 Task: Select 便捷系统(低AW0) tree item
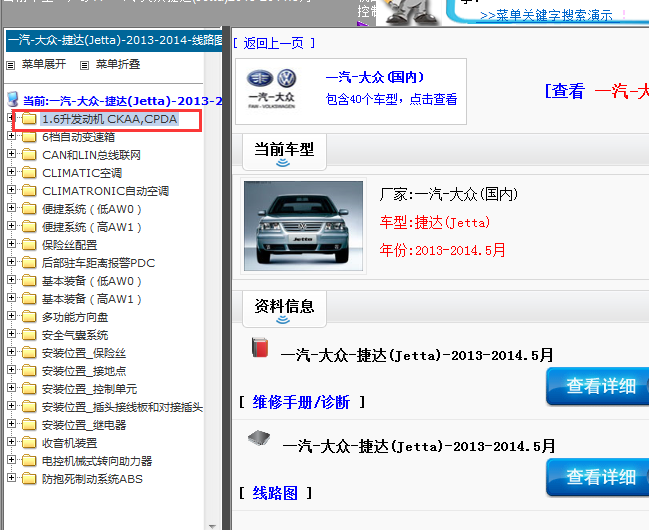[x=91, y=209]
